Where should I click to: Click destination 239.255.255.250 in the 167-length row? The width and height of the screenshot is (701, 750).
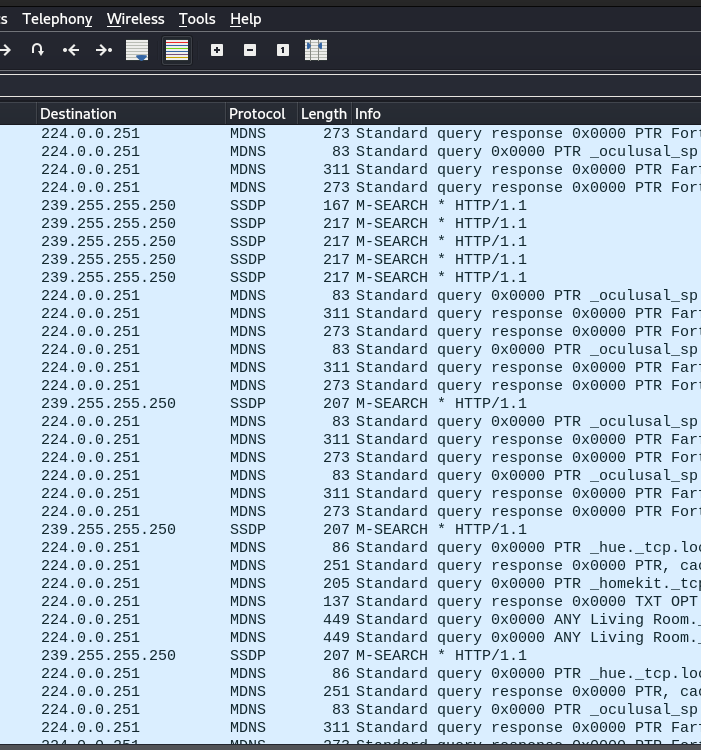coord(109,206)
